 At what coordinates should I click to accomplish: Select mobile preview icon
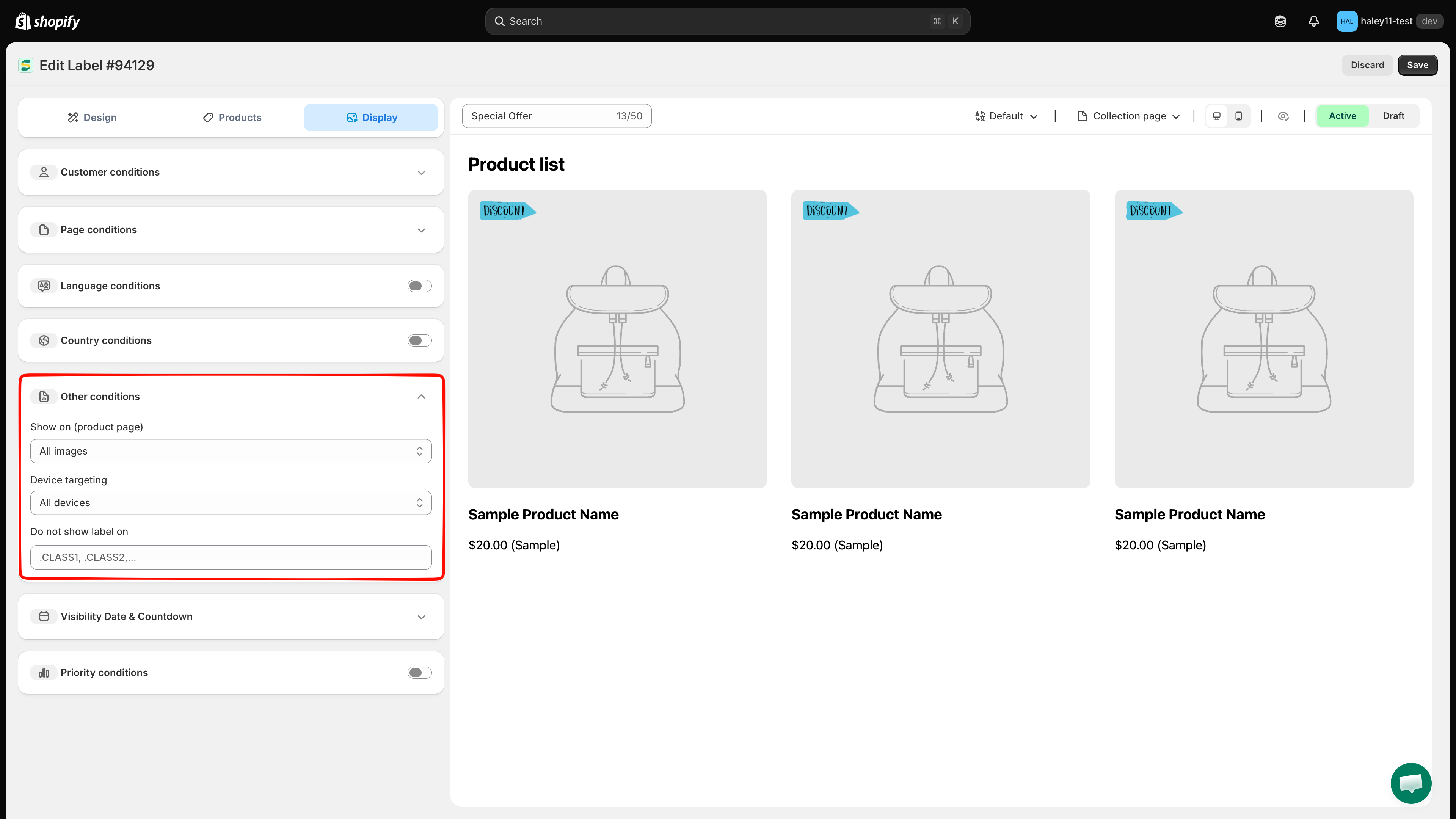coord(1238,116)
